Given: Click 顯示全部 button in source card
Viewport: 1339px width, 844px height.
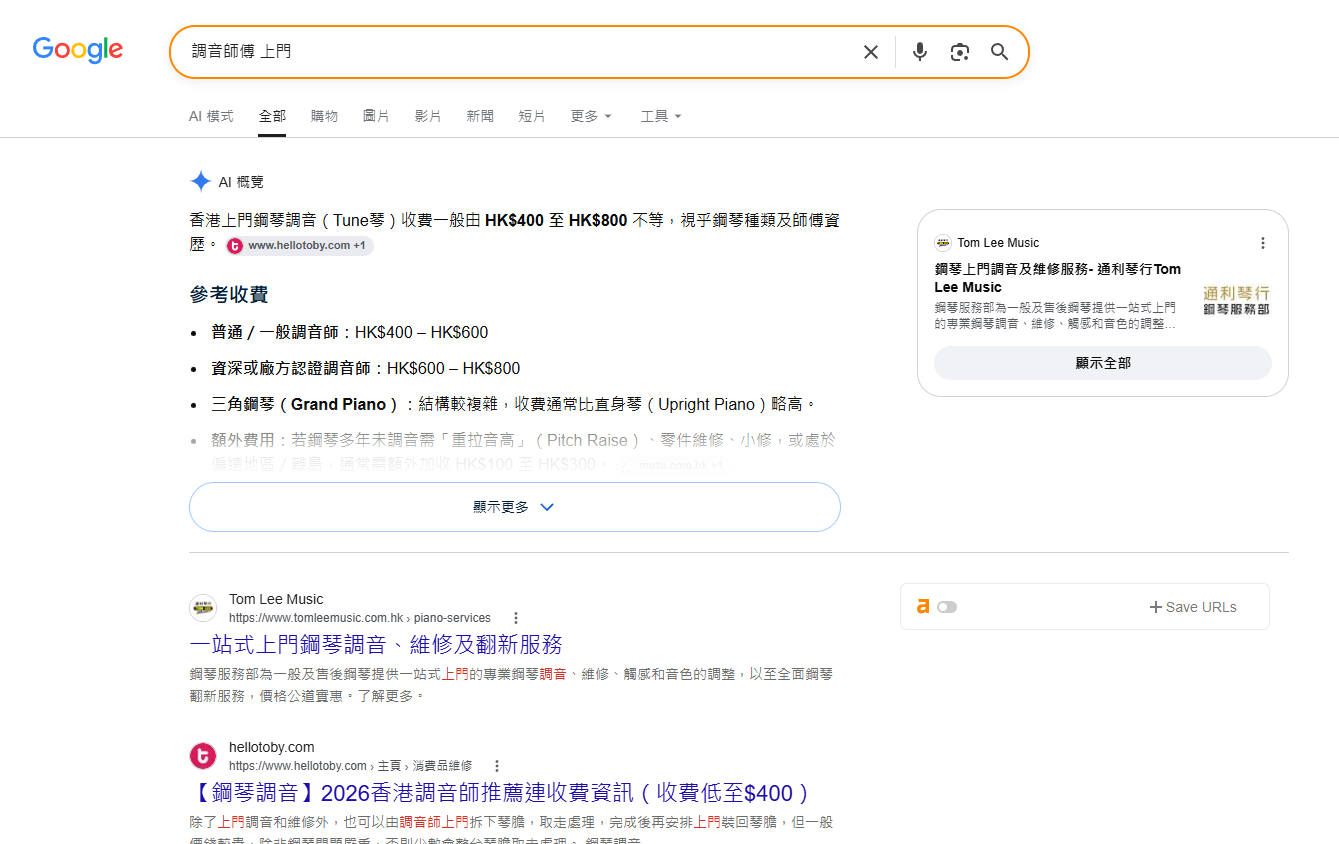Looking at the screenshot, I should tap(1103, 363).
